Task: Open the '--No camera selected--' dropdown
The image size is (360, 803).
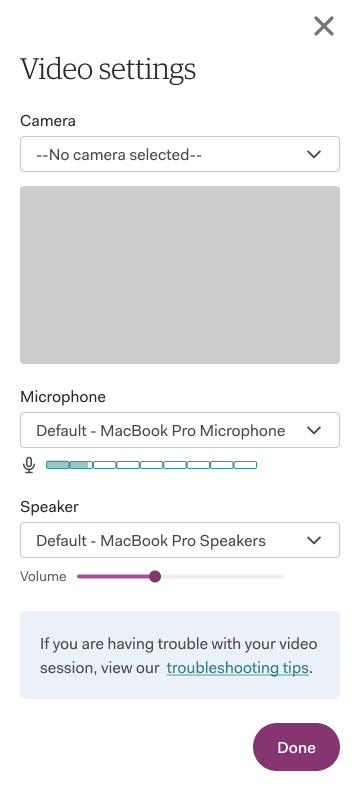Action: (x=180, y=154)
